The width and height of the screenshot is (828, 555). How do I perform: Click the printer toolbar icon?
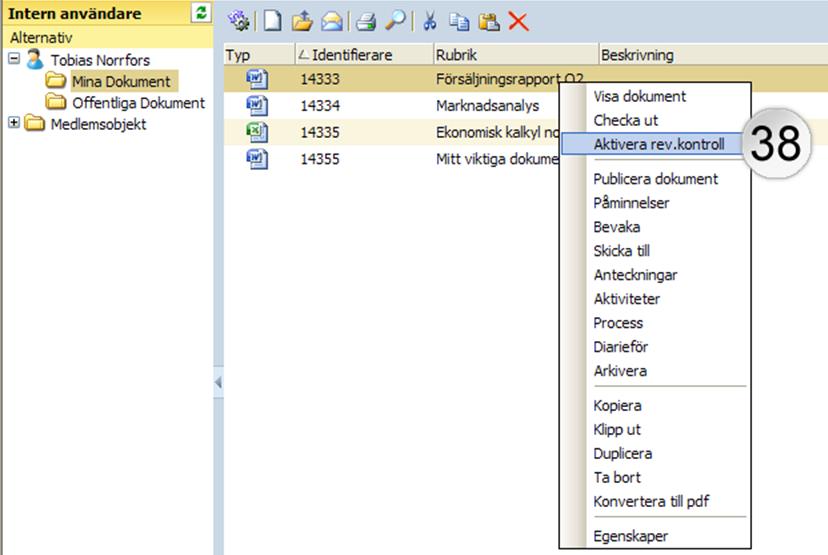365,22
